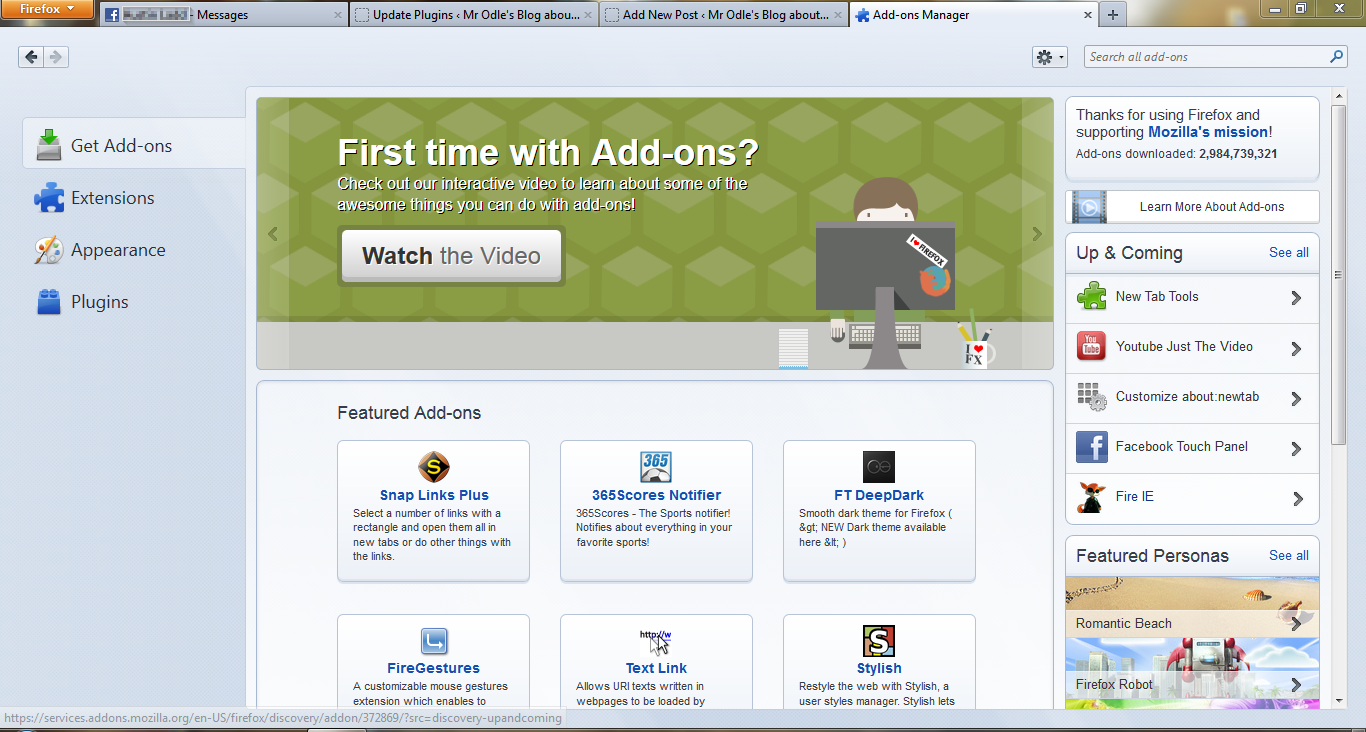Open the FireGestures title link
This screenshot has height=732, width=1366.
point(433,668)
